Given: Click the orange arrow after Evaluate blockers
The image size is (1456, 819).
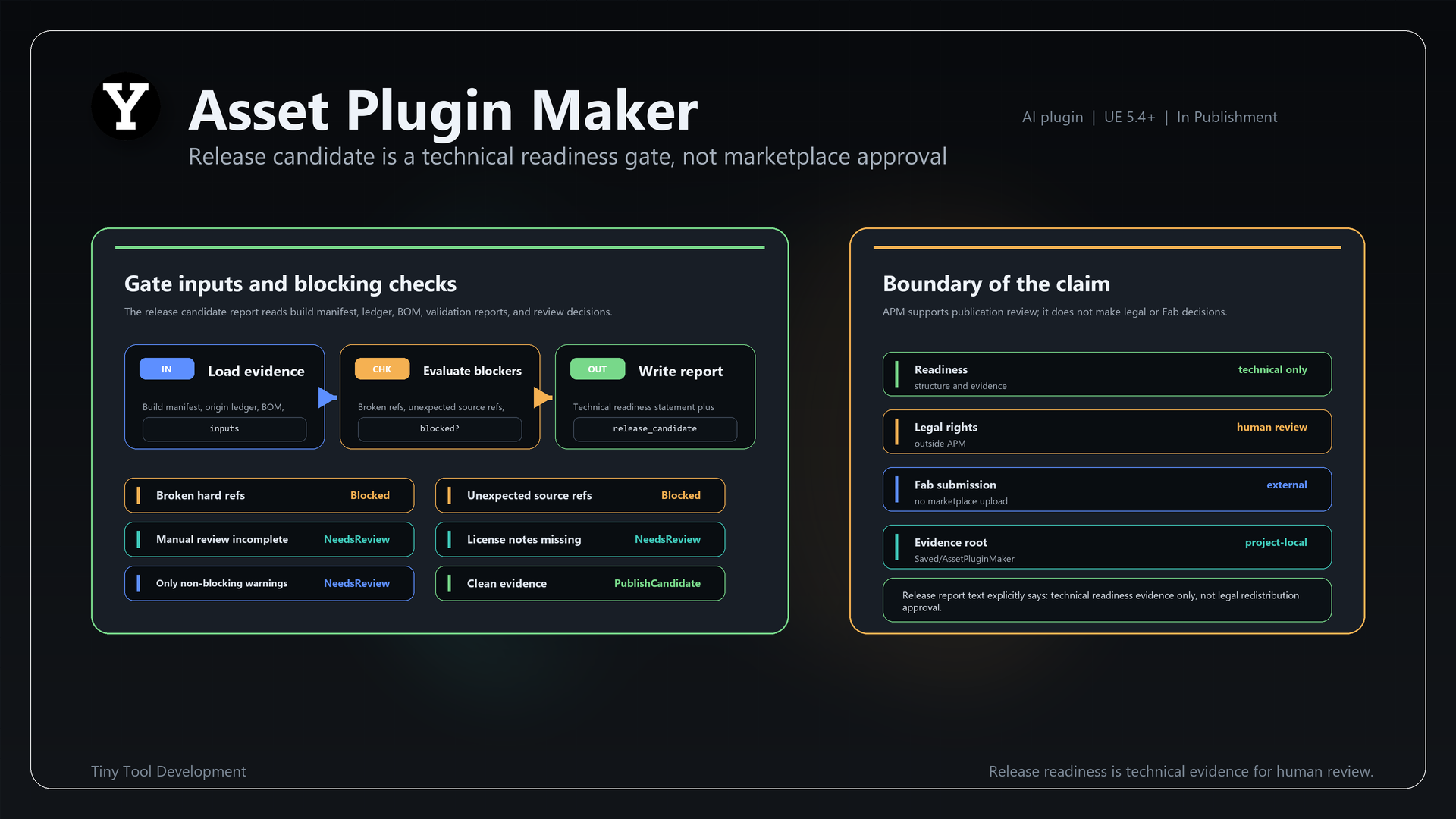Looking at the screenshot, I should 543,397.
